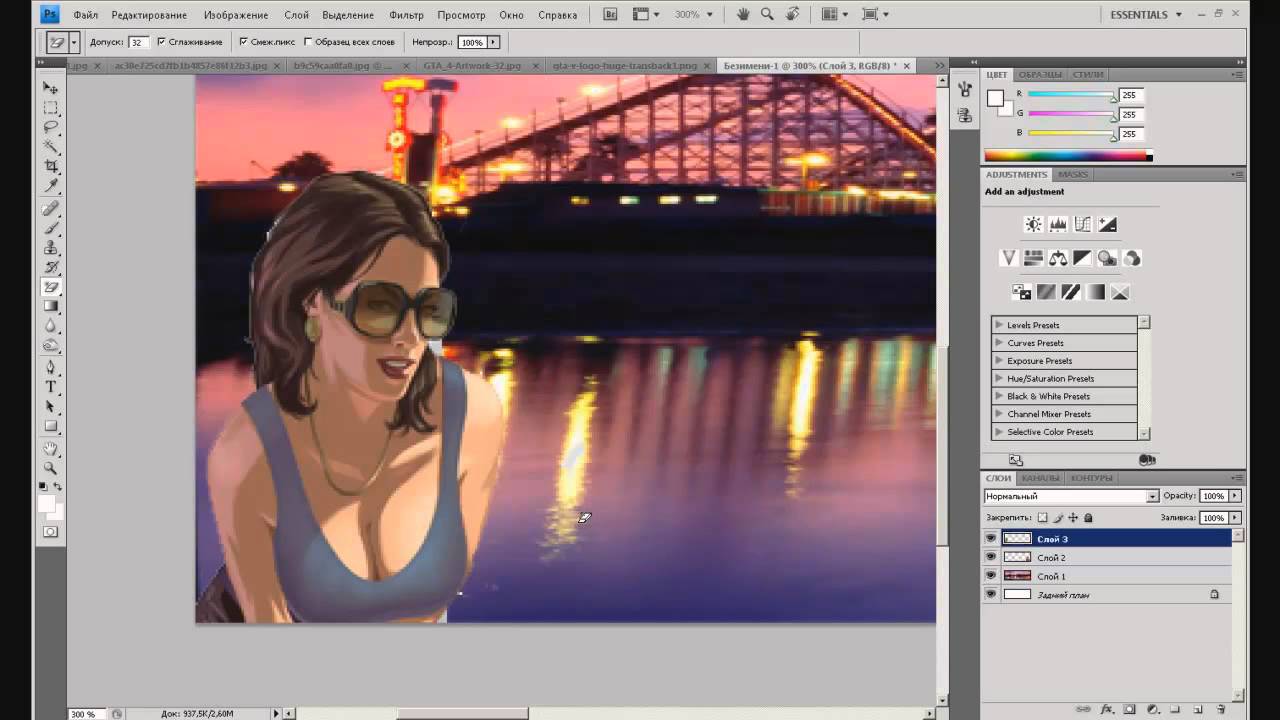Open the Файл menu
Image resolution: width=1280 pixels, height=720 pixels.
tap(85, 15)
